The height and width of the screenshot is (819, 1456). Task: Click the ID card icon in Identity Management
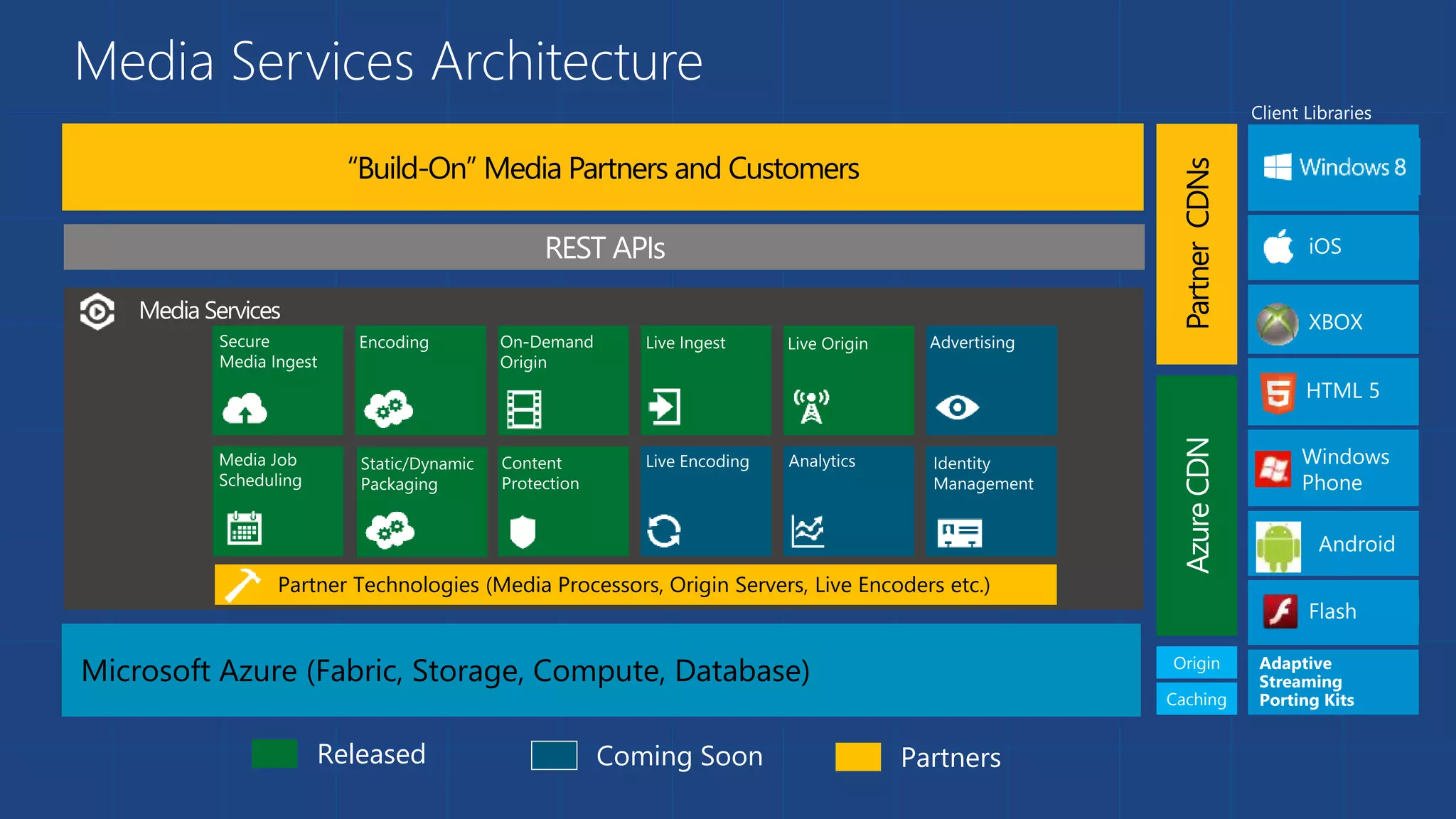click(960, 533)
